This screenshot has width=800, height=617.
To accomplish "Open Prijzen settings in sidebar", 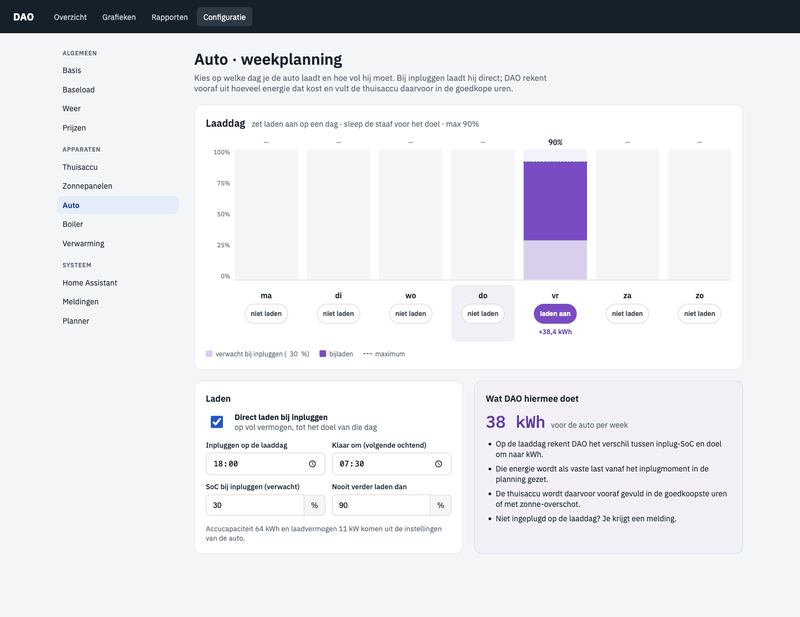I will click(117, 128).
